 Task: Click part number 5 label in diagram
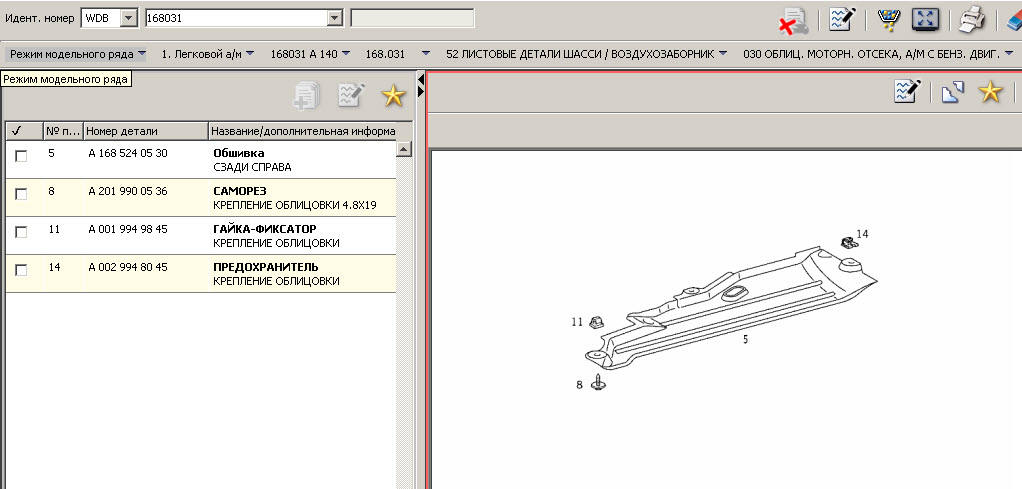pos(745,339)
